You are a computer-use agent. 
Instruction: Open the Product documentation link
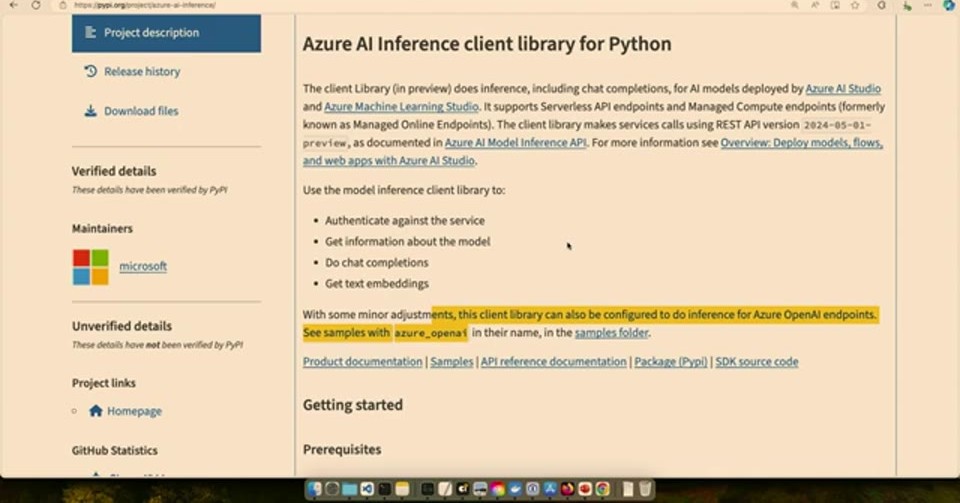tap(362, 362)
